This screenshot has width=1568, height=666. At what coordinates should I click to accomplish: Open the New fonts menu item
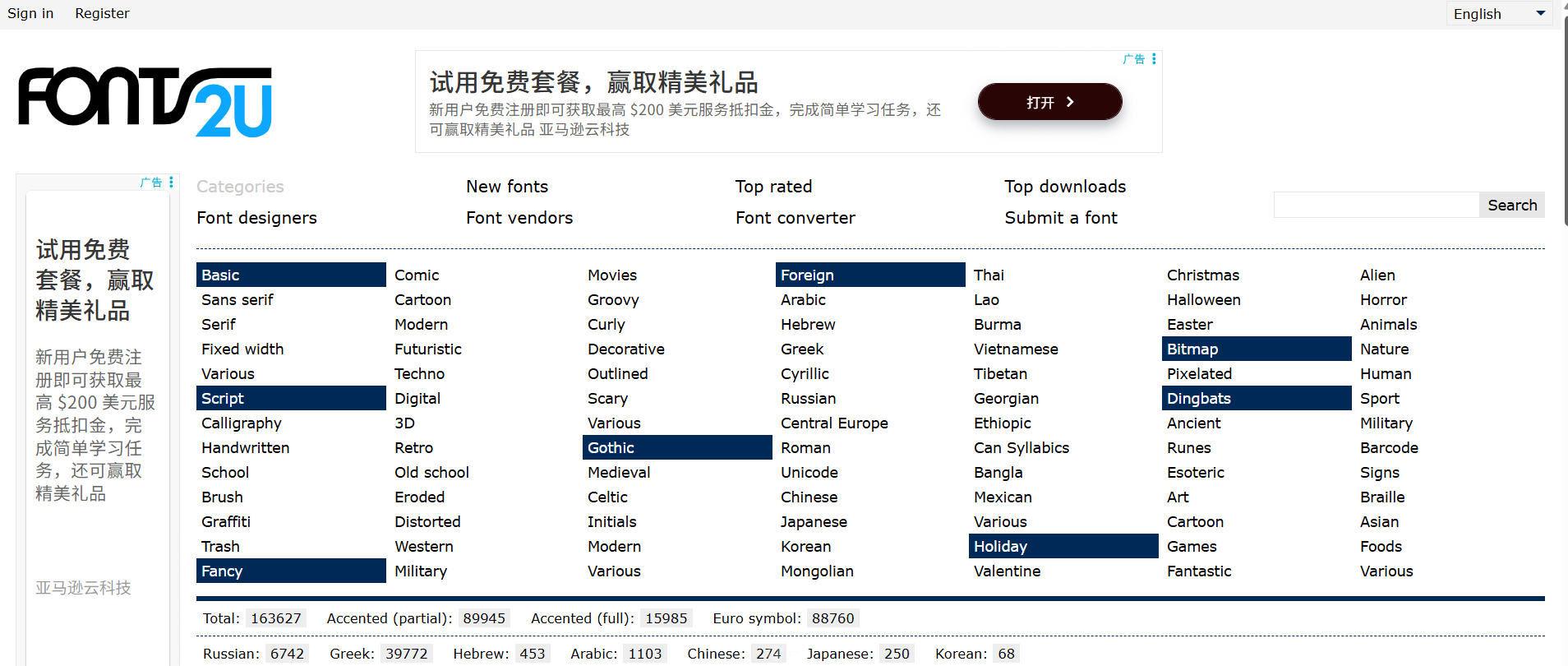[x=506, y=187]
